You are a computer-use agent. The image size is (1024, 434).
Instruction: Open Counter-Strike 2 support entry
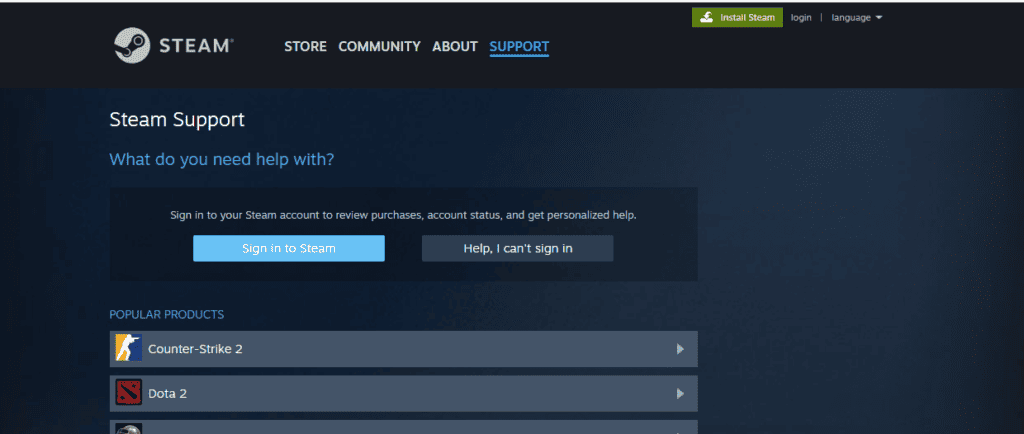pos(404,349)
